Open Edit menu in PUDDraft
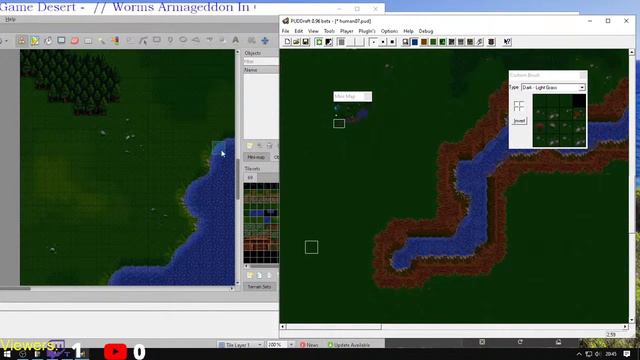640x360 pixels. (x=299, y=31)
